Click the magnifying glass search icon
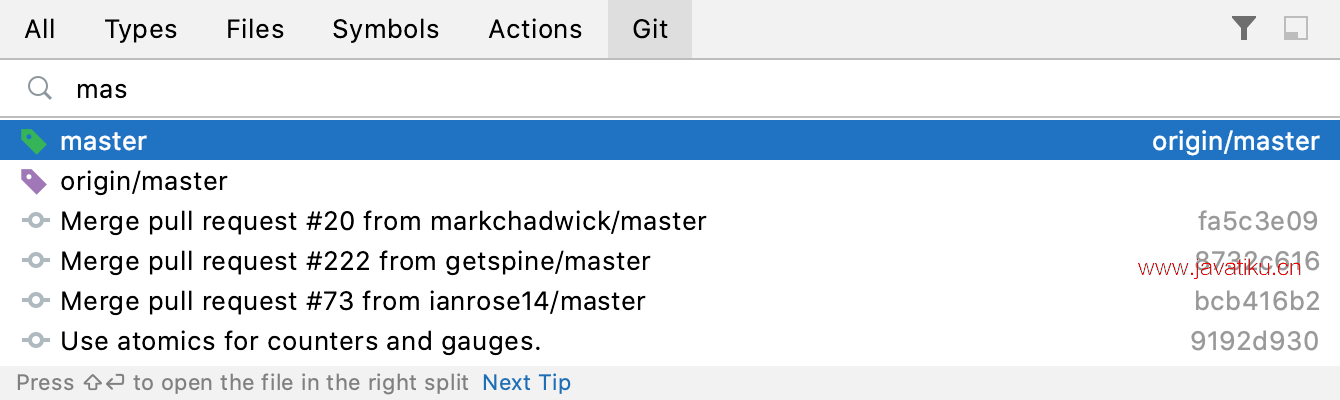 pos(39,88)
